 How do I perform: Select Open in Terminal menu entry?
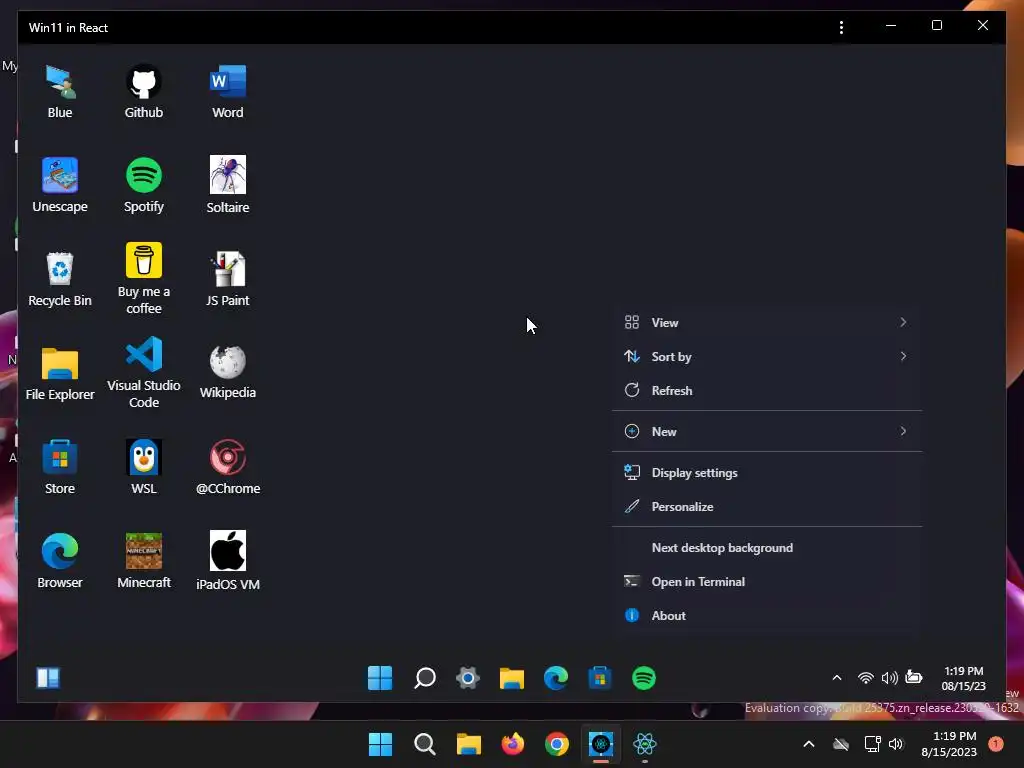click(x=767, y=581)
